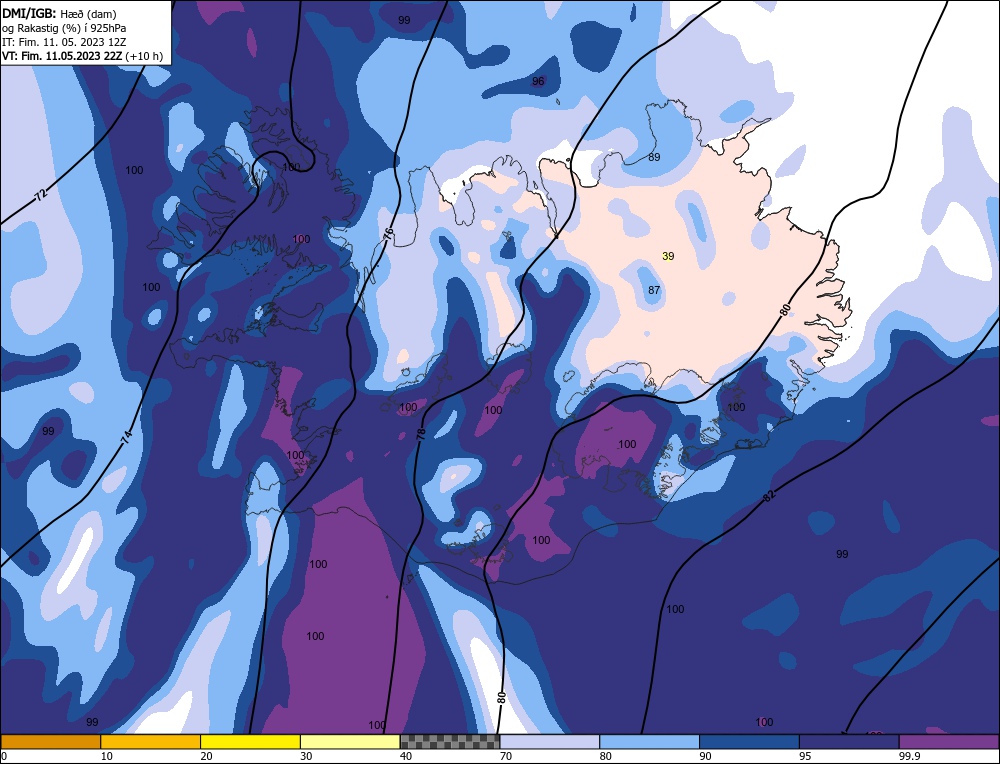The image size is (1000, 764).
Task: Click the contour line label 76
Action: point(389,233)
